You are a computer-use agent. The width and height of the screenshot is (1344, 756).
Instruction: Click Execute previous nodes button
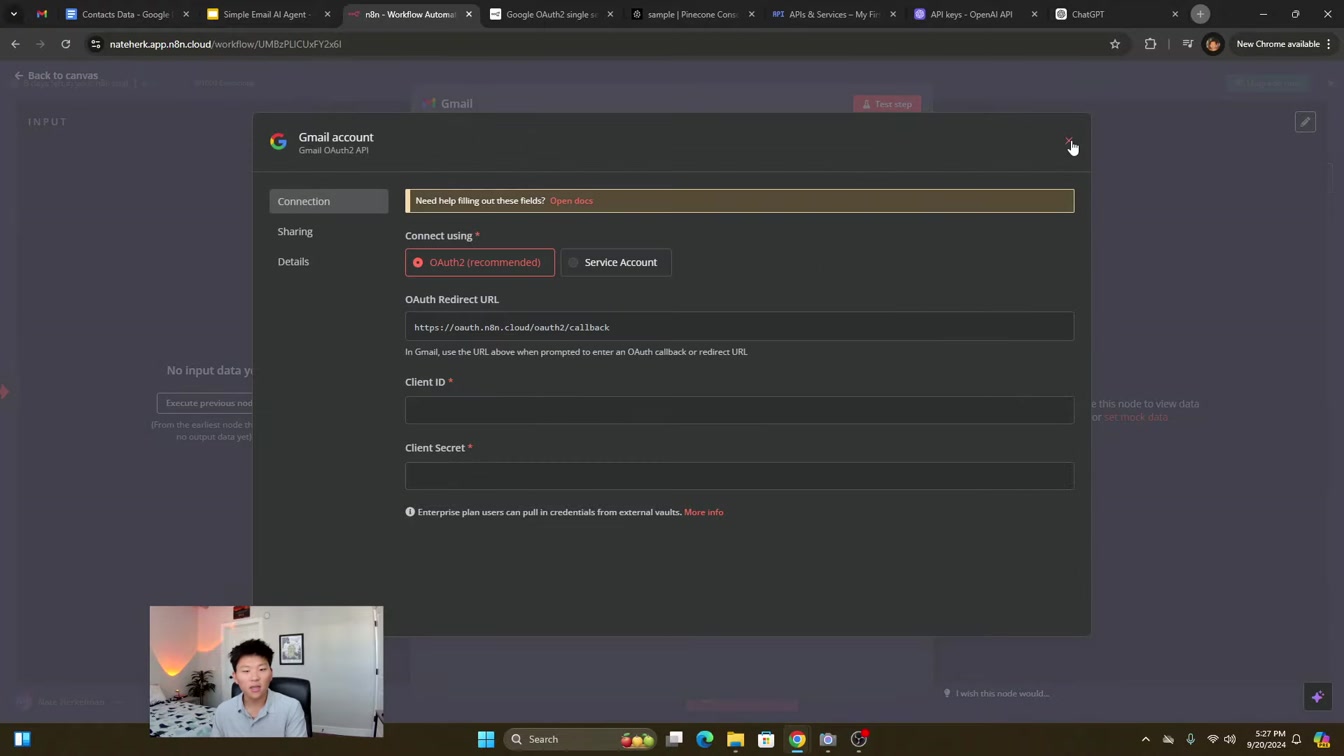point(209,403)
